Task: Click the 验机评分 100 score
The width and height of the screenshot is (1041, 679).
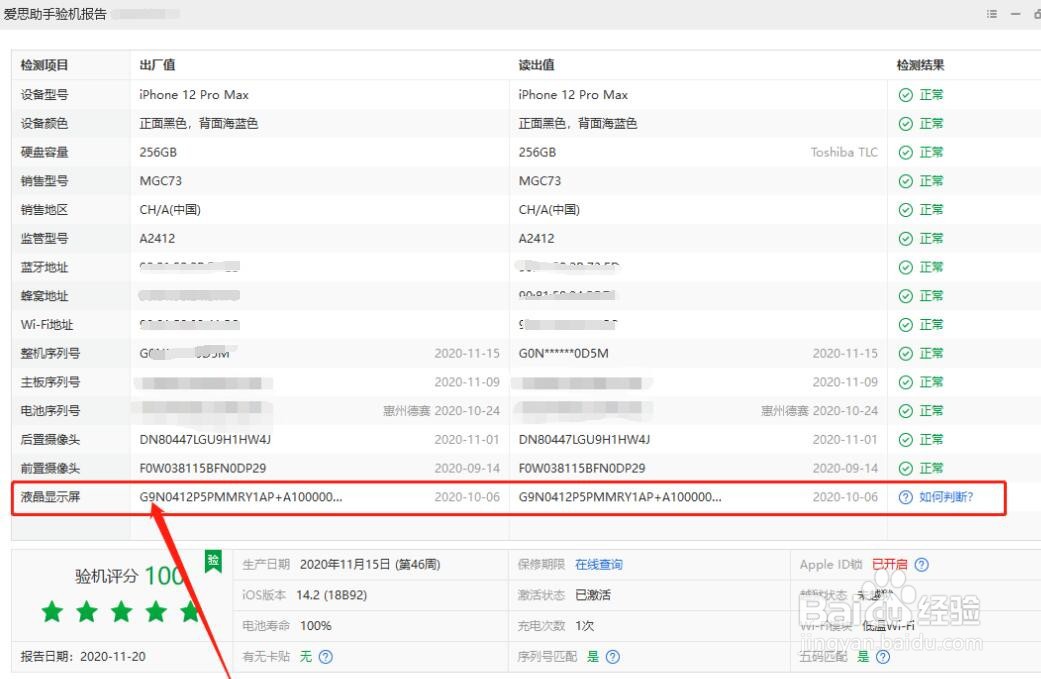Action: tap(128, 575)
